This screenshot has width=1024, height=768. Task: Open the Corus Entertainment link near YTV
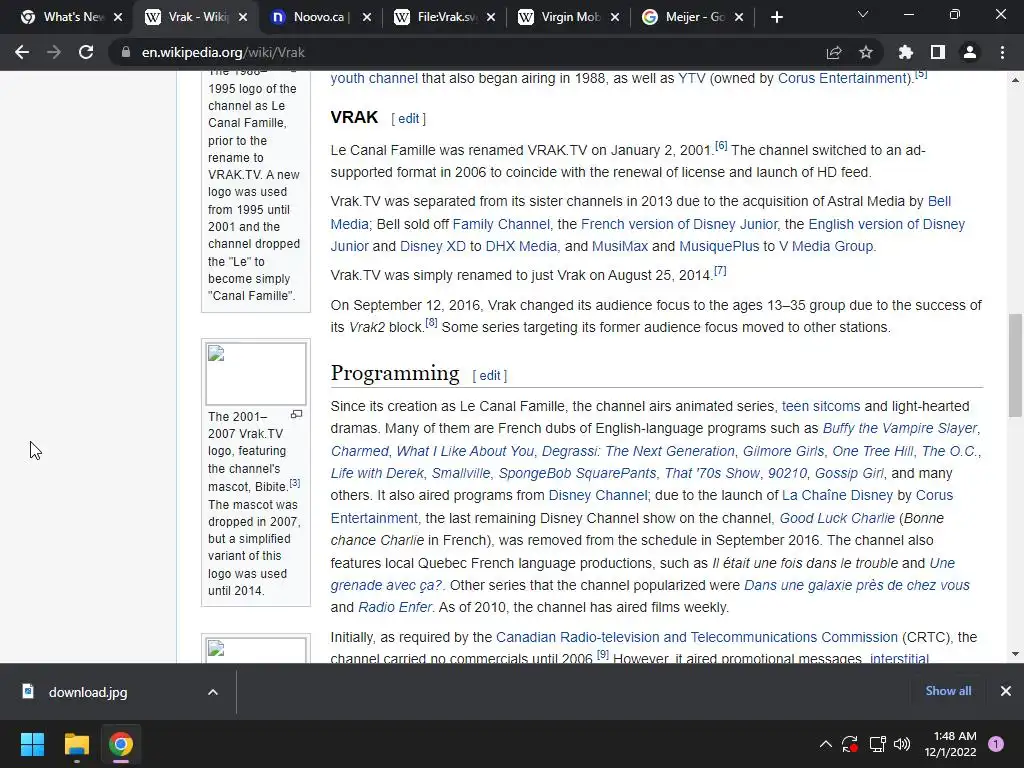pos(842,78)
